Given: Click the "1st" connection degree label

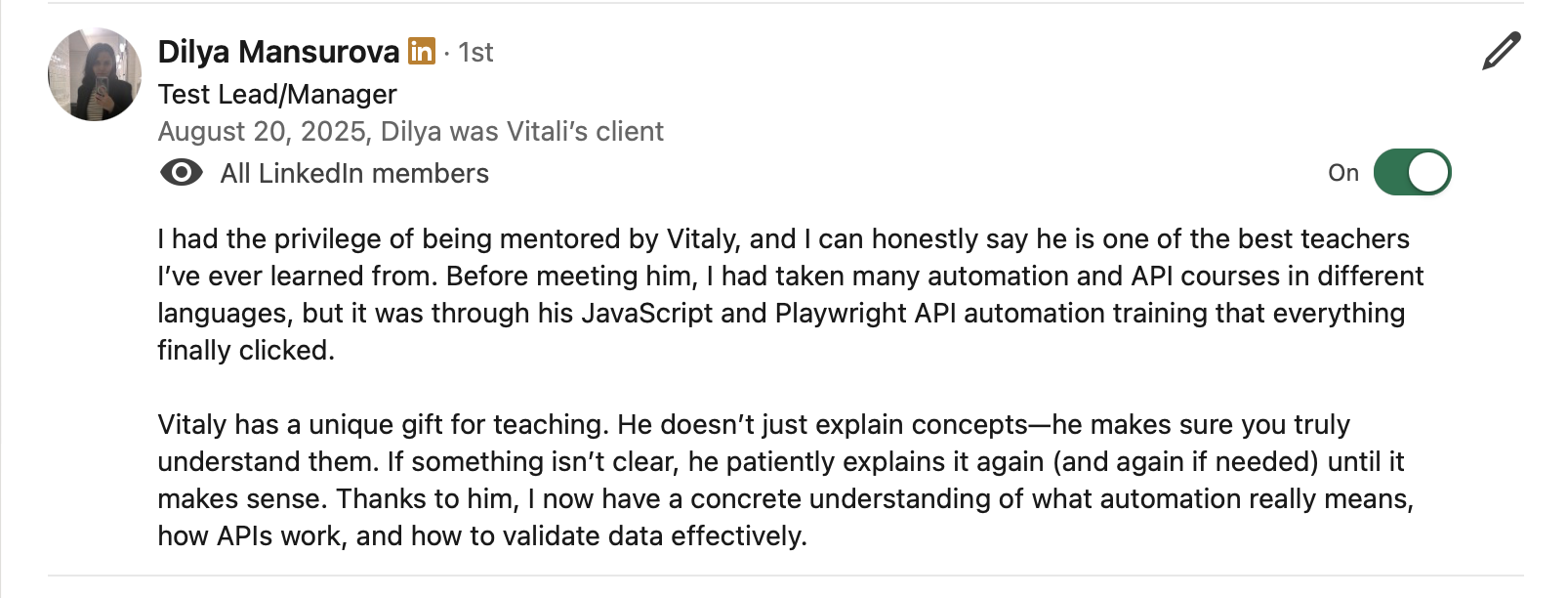Looking at the screenshot, I should [475, 53].
